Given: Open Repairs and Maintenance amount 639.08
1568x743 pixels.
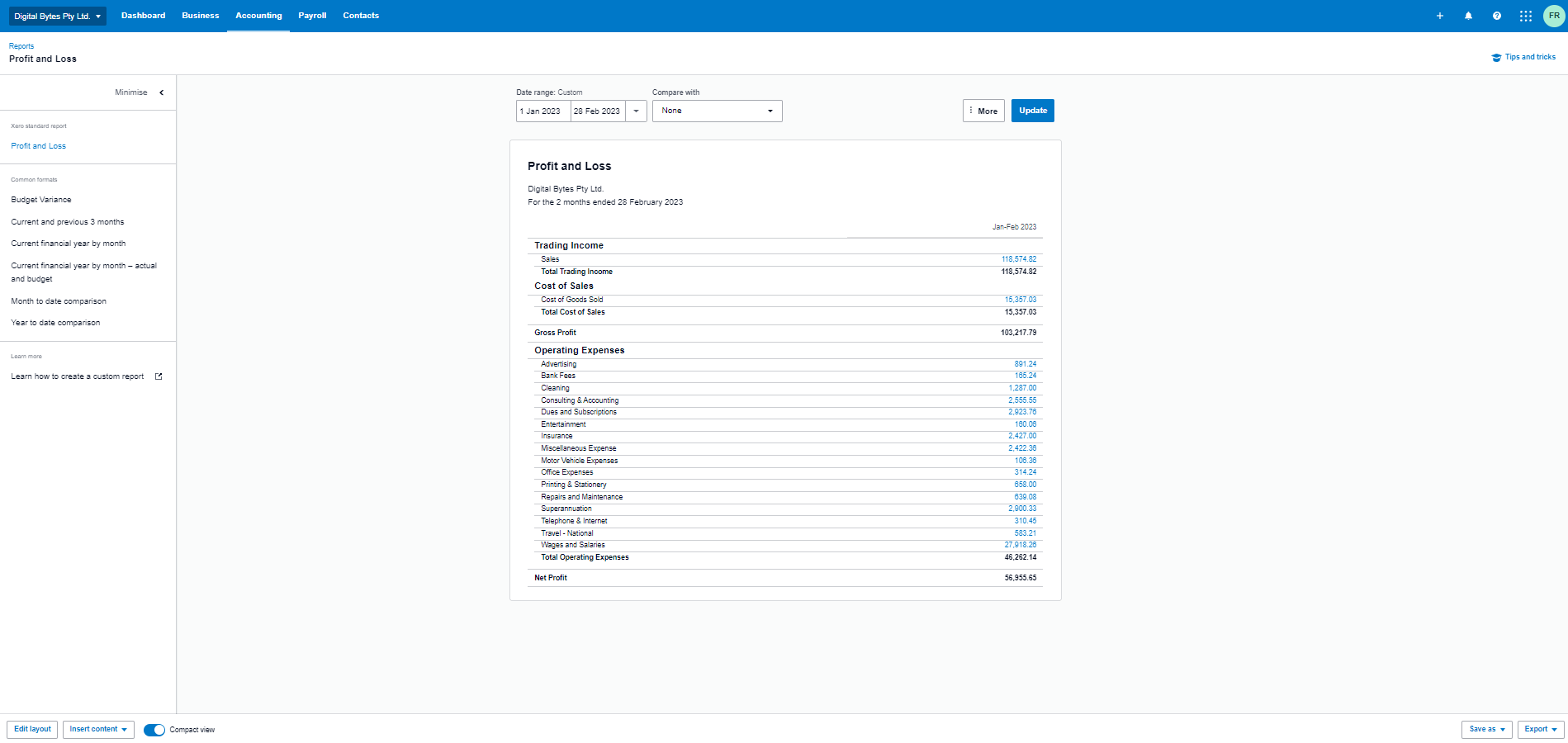Looking at the screenshot, I should pos(1026,497).
